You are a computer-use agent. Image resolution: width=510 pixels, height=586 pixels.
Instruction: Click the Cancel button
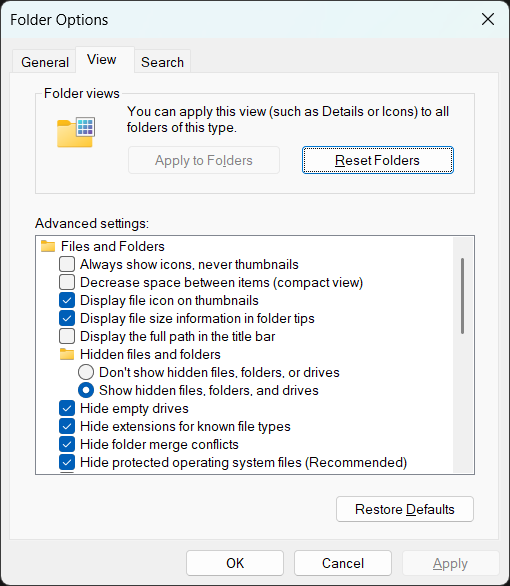click(343, 563)
